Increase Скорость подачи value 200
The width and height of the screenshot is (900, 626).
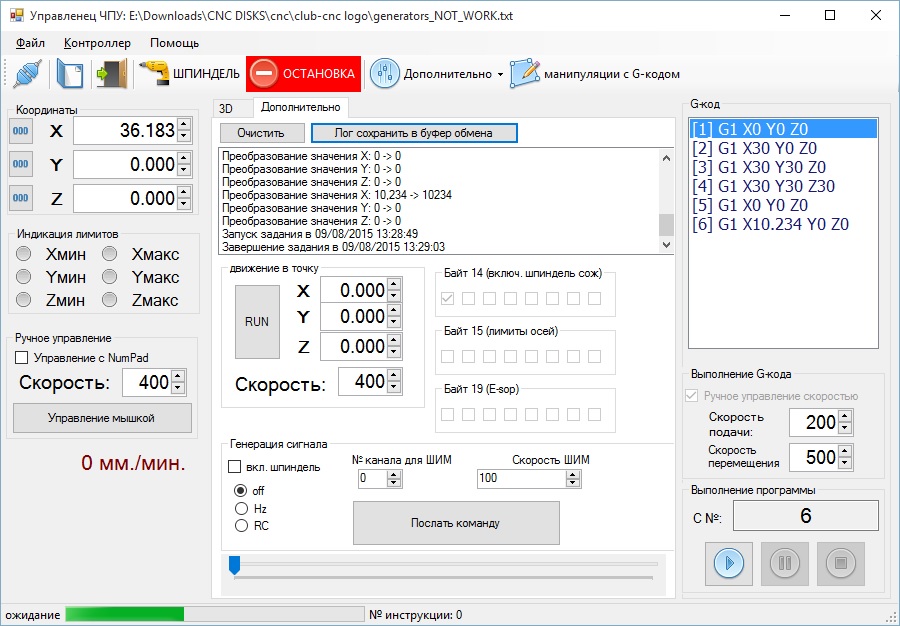[844, 416]
